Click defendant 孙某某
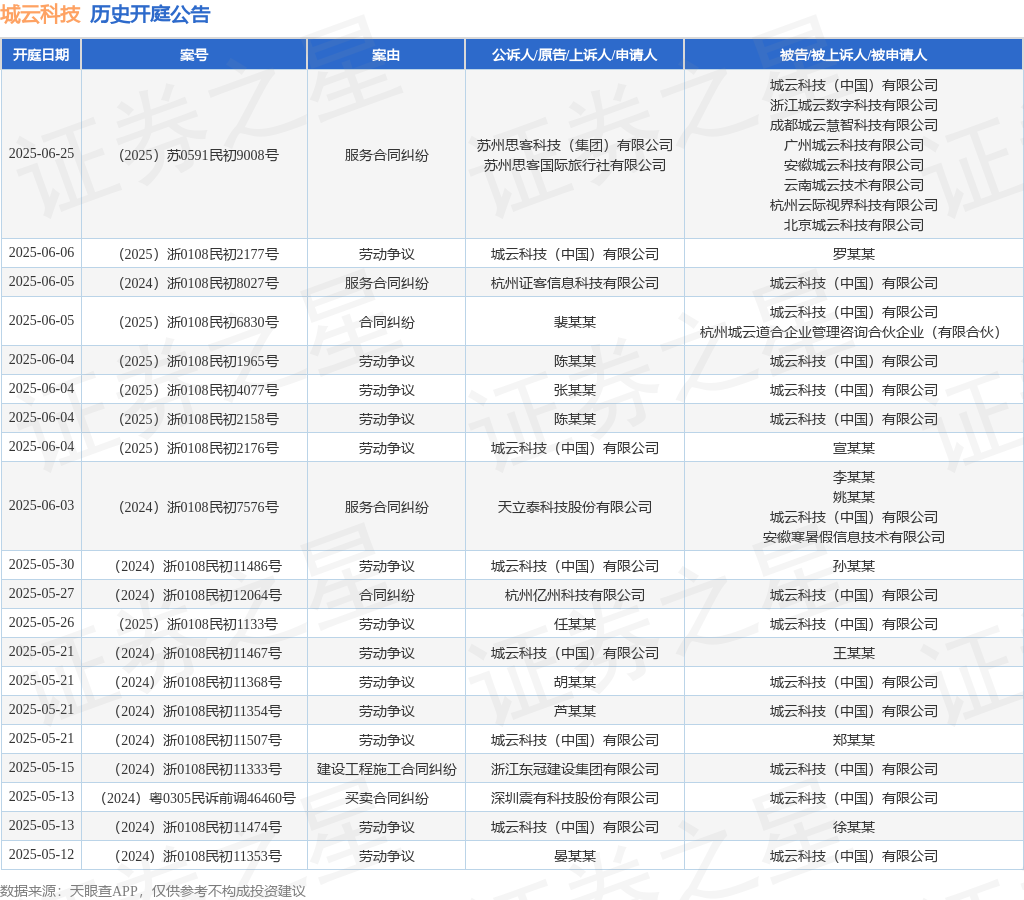Screen dimensions: 1024x900 pos(854,566)
